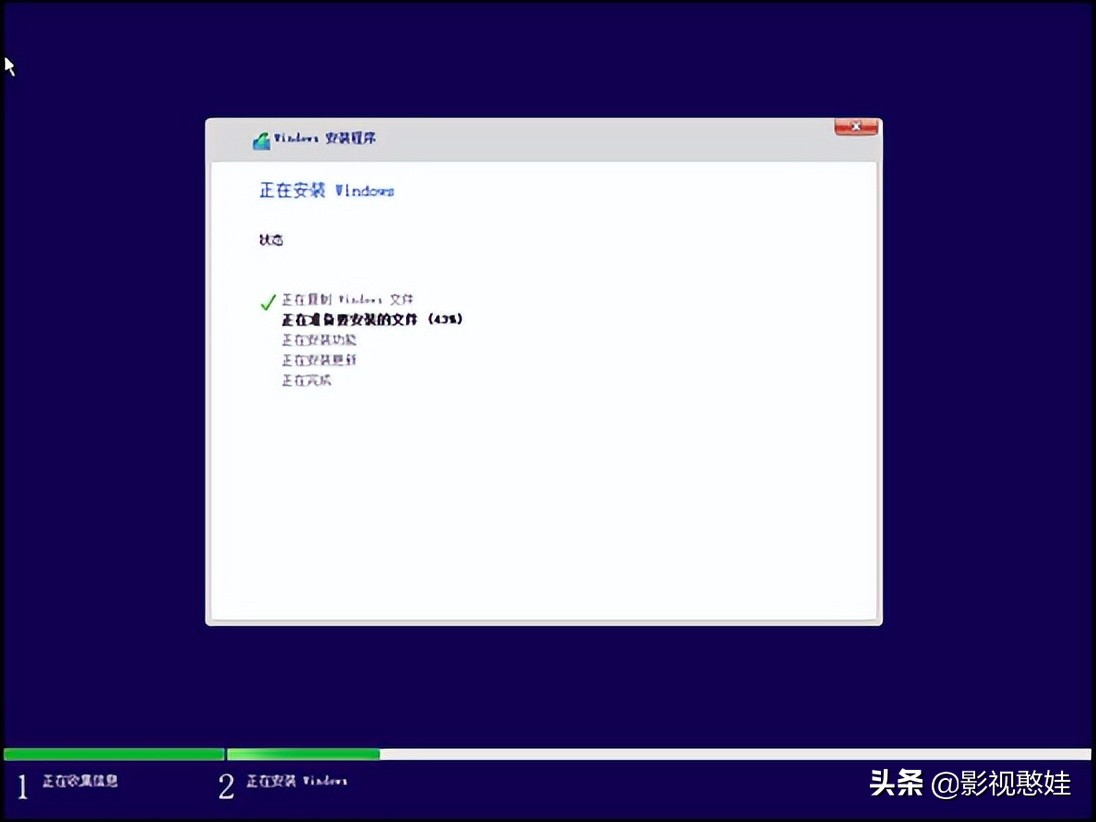Select the 正在安装更新 status line
This screenshot has width=1096, height=822.
pos(320,359)
